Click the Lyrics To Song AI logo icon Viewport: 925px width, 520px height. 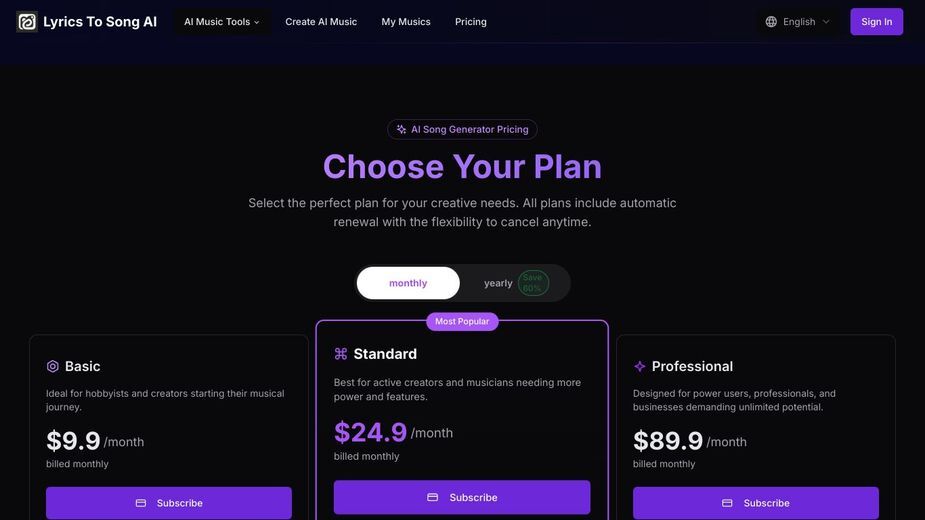27,22
